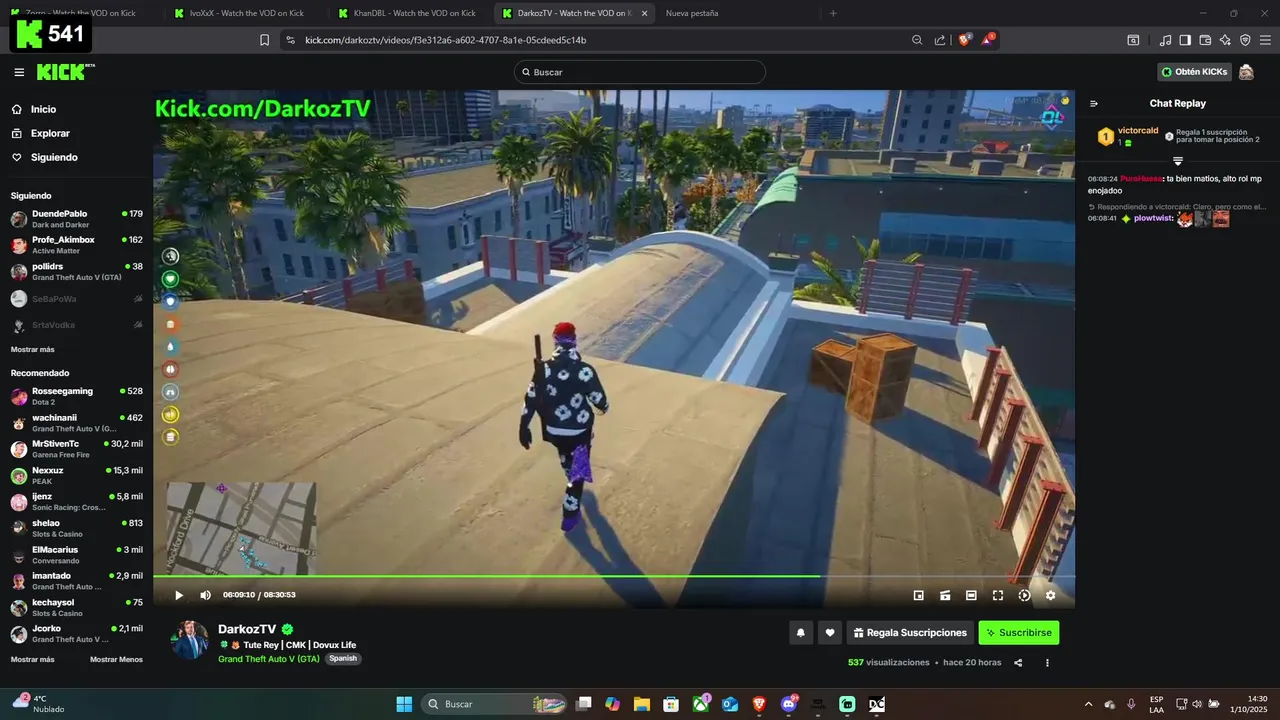Create a clip from the video

point(945,595)
